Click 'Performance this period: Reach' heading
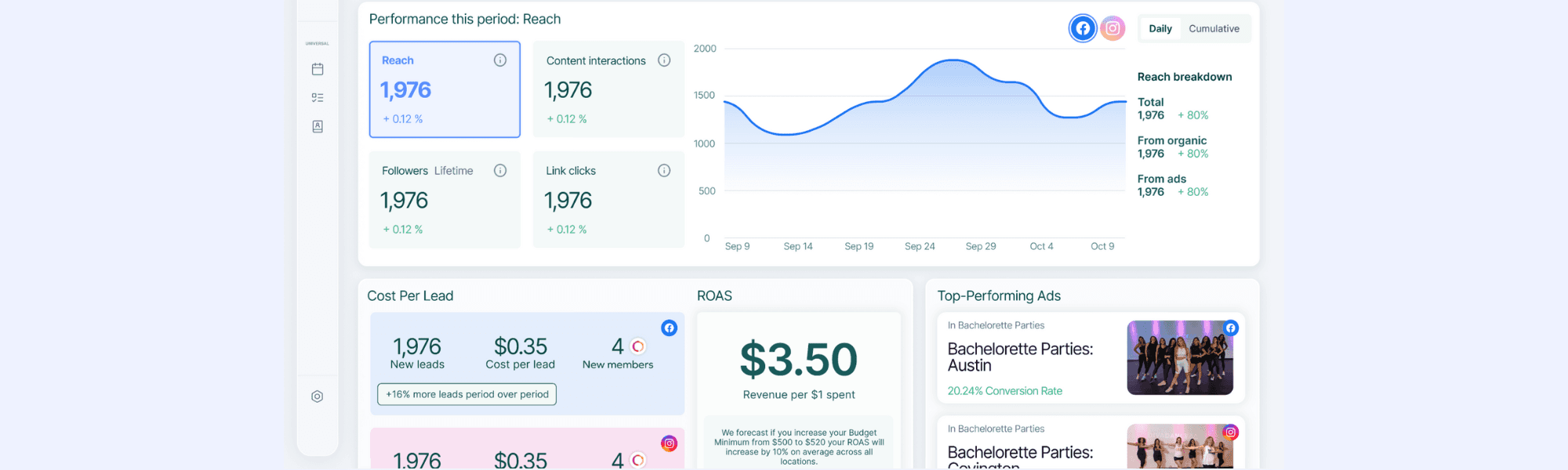 click(465, 19)
